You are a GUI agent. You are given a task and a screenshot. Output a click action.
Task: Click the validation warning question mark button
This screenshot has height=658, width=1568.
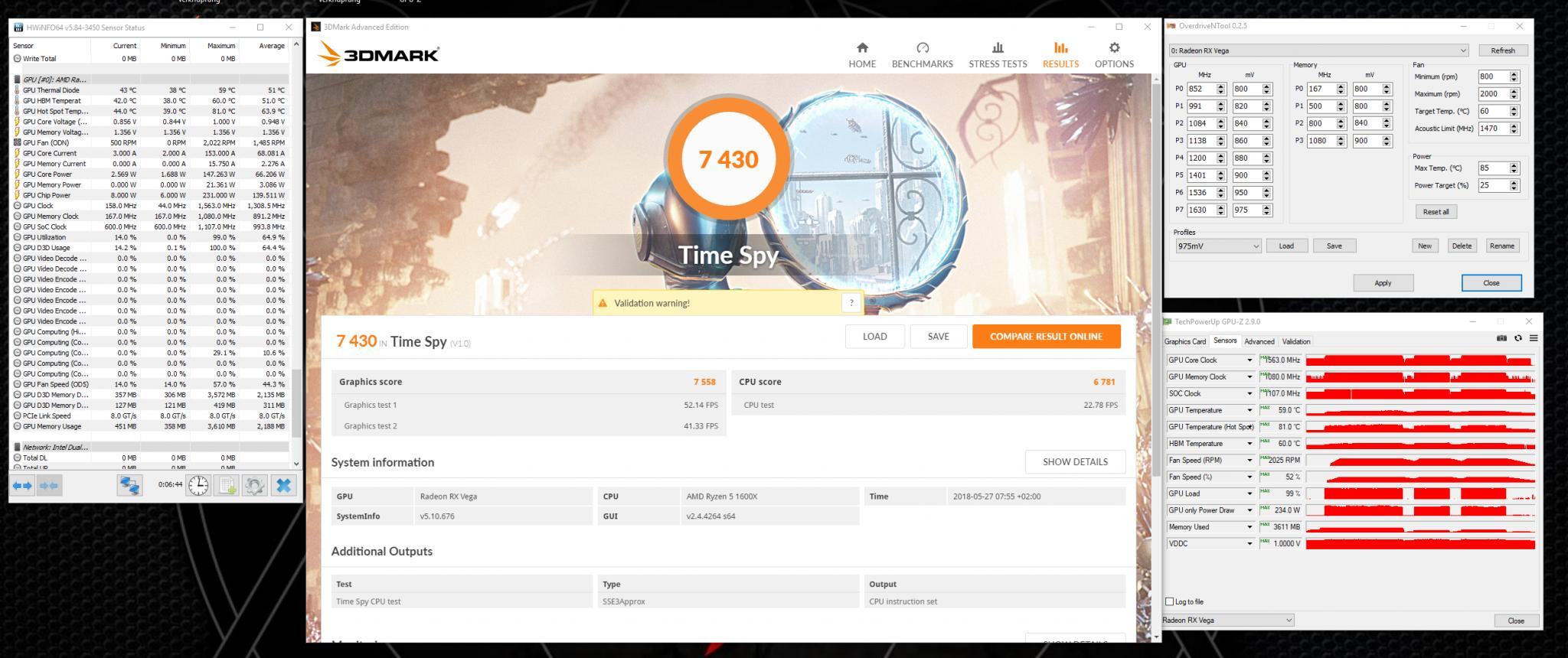click(x=851, y=303)
